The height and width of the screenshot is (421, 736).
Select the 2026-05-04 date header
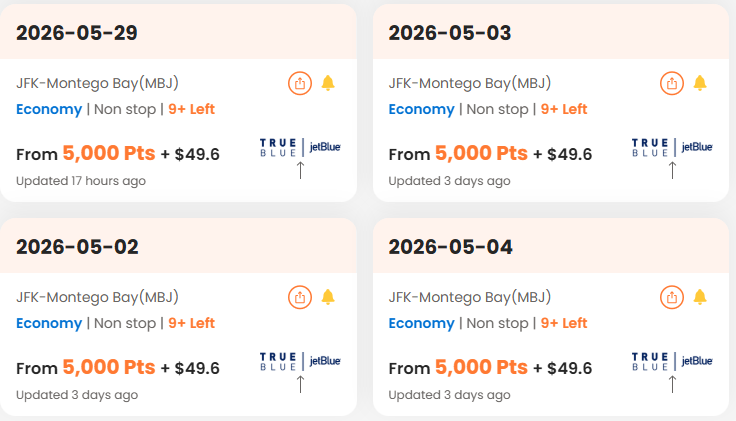449,247
